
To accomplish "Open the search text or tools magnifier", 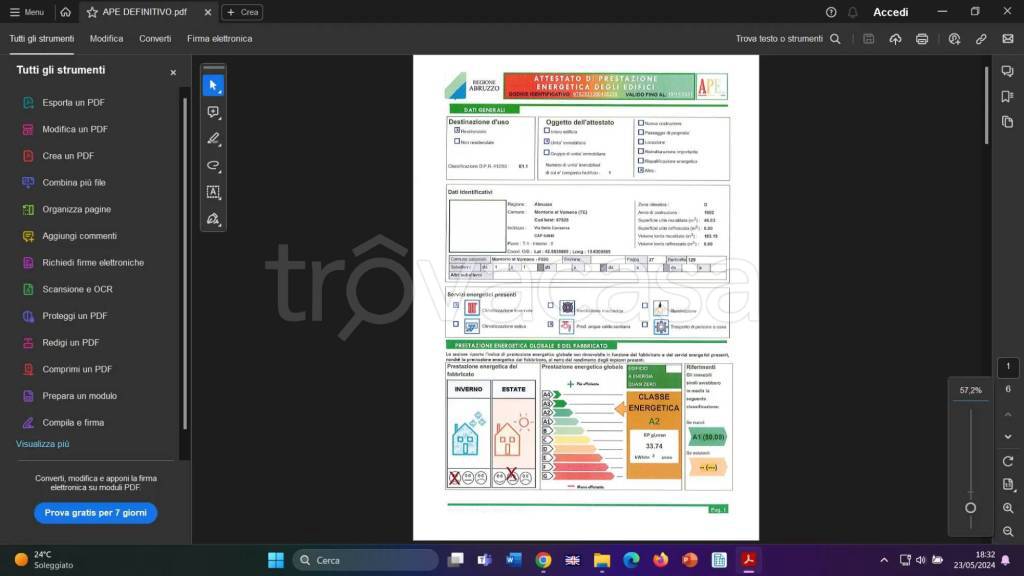I will pos(835,39).
